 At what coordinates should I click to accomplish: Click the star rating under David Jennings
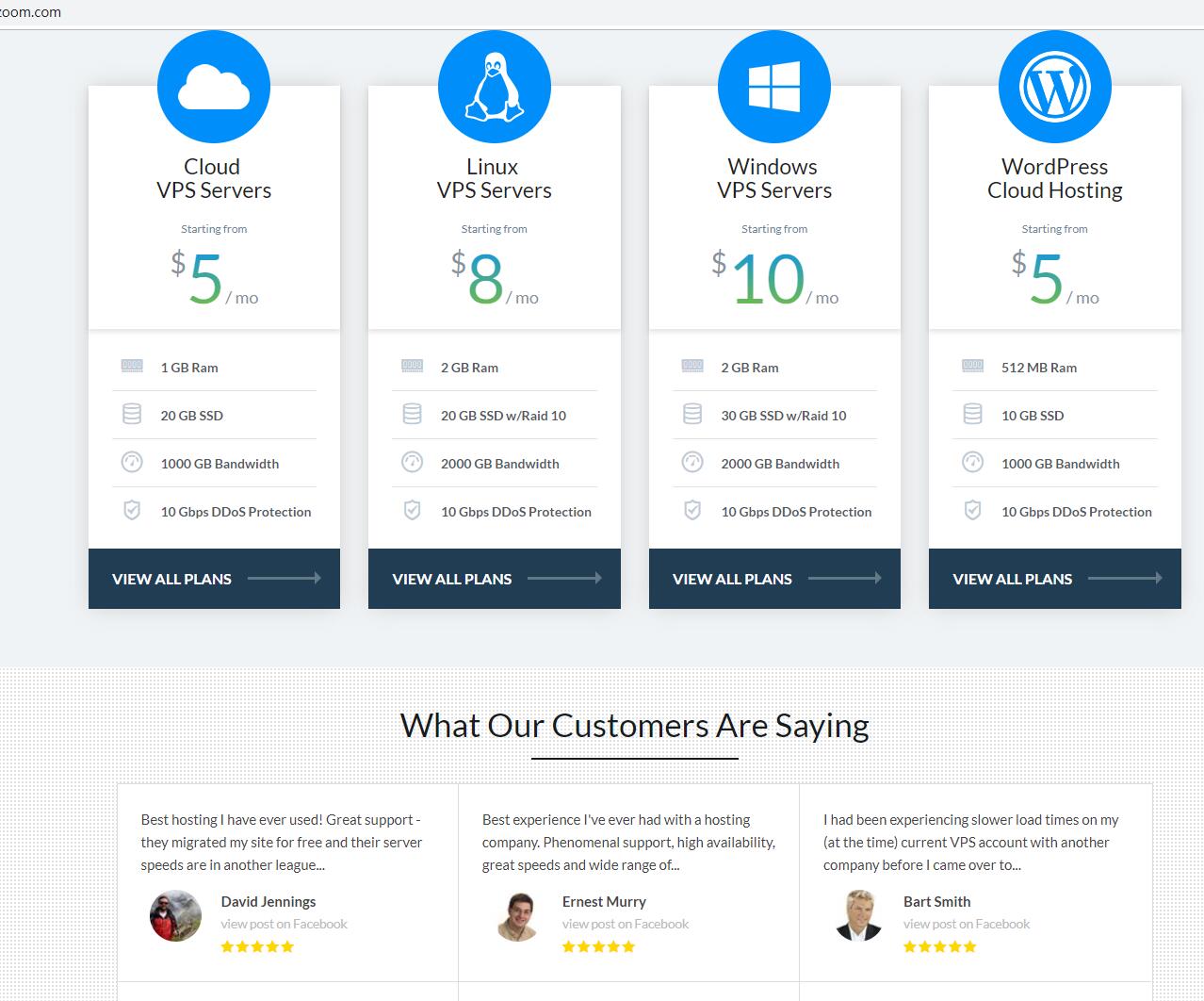[x=257, y=946]
